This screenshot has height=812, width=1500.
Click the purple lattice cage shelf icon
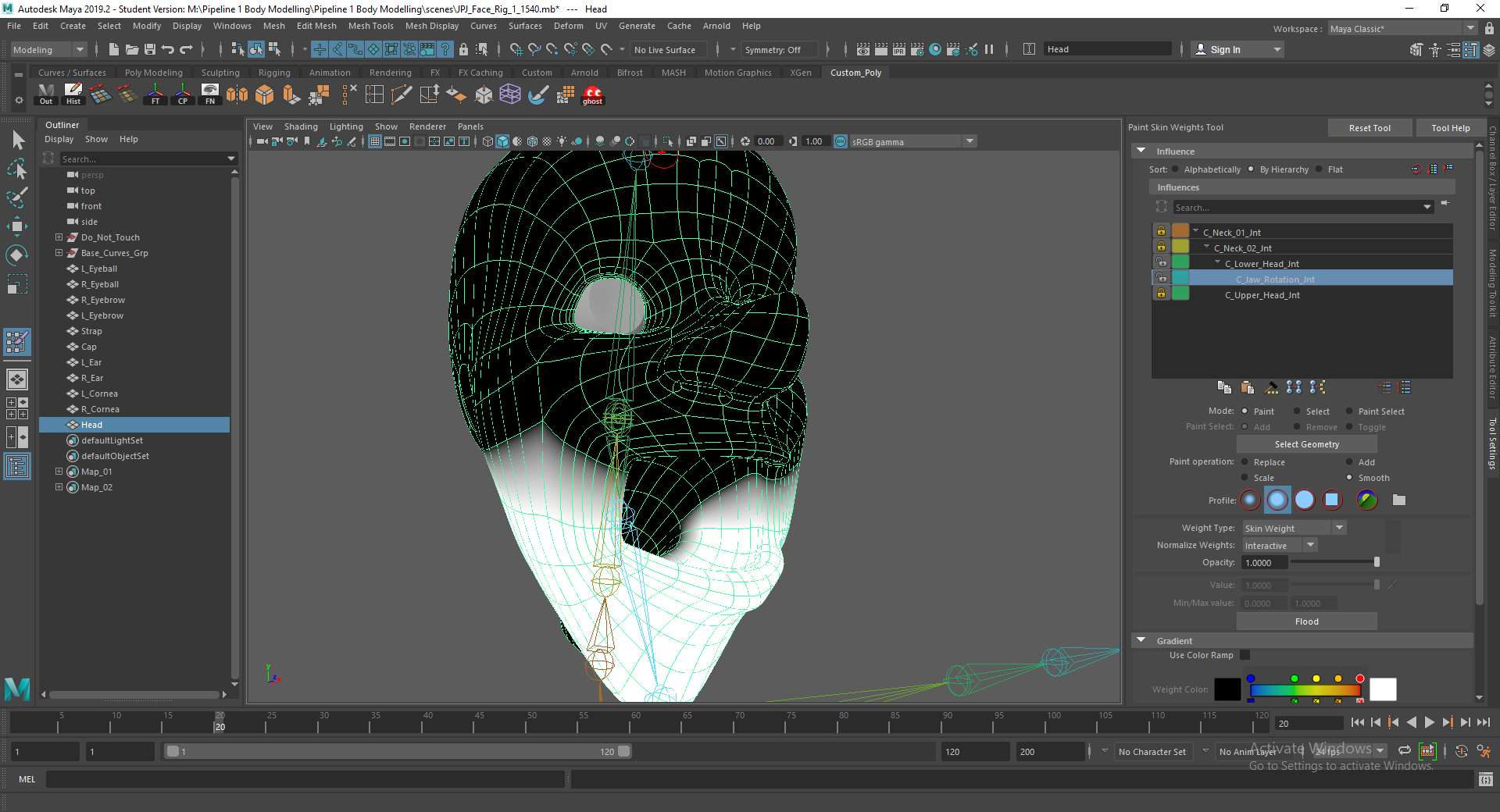510,94
